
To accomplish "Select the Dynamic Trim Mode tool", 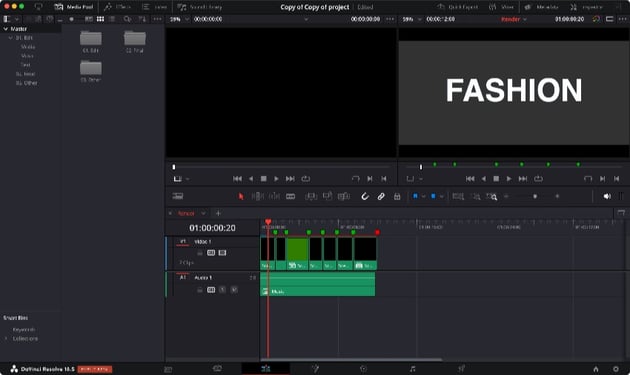I will (x=274, y=196).
